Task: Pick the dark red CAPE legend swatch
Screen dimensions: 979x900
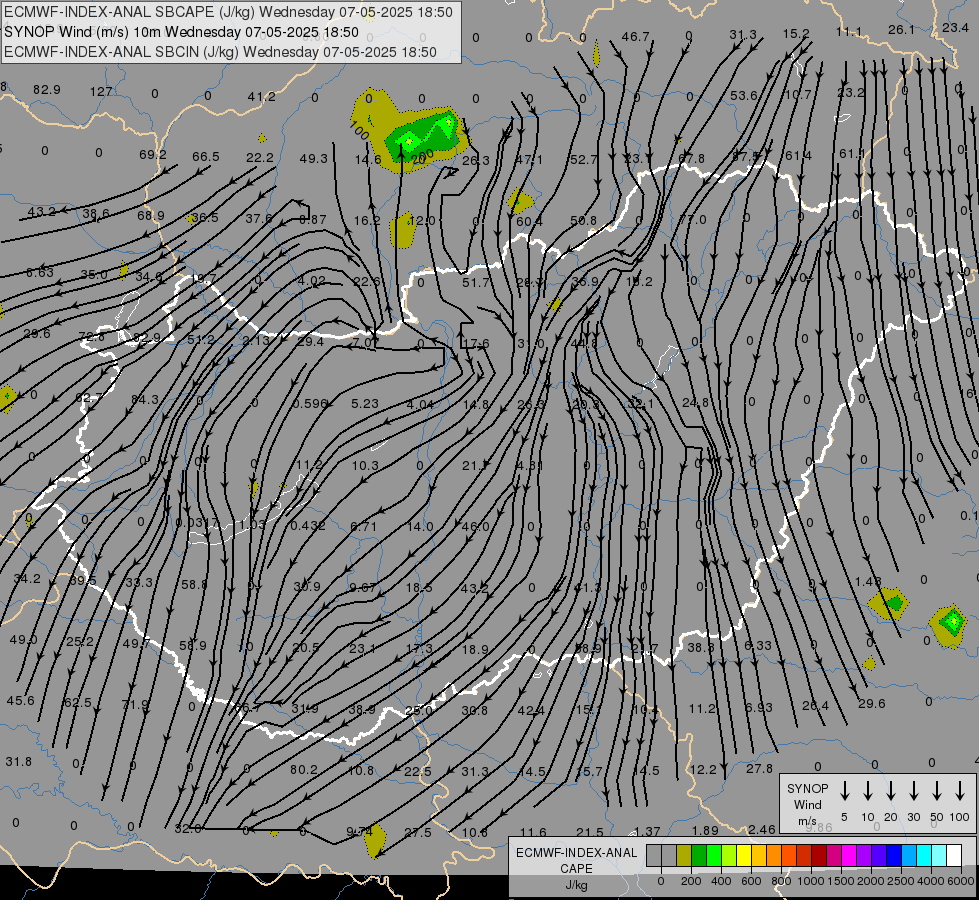Action: coord(819,856)
